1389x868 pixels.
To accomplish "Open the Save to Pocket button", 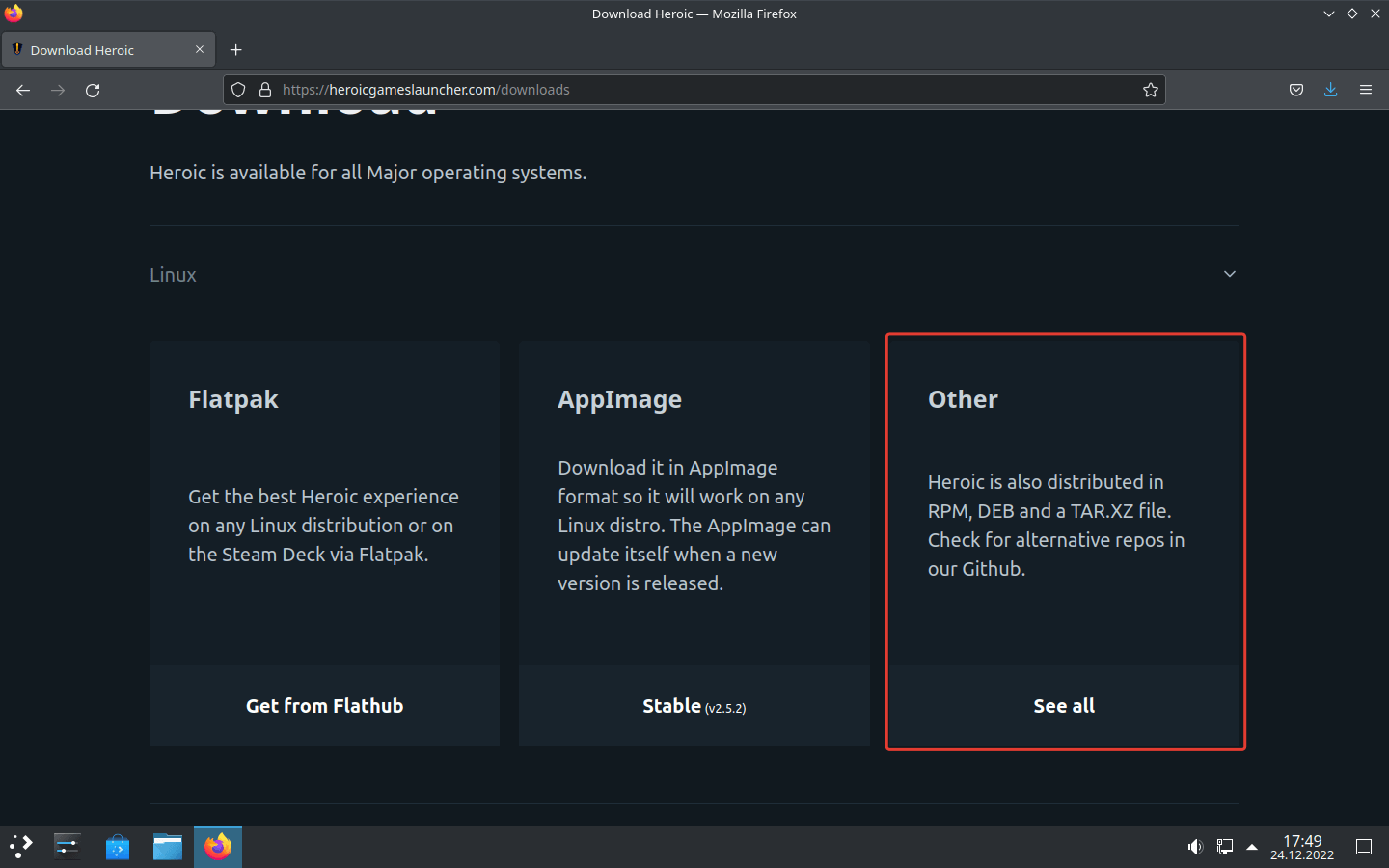I will 1296,90.
